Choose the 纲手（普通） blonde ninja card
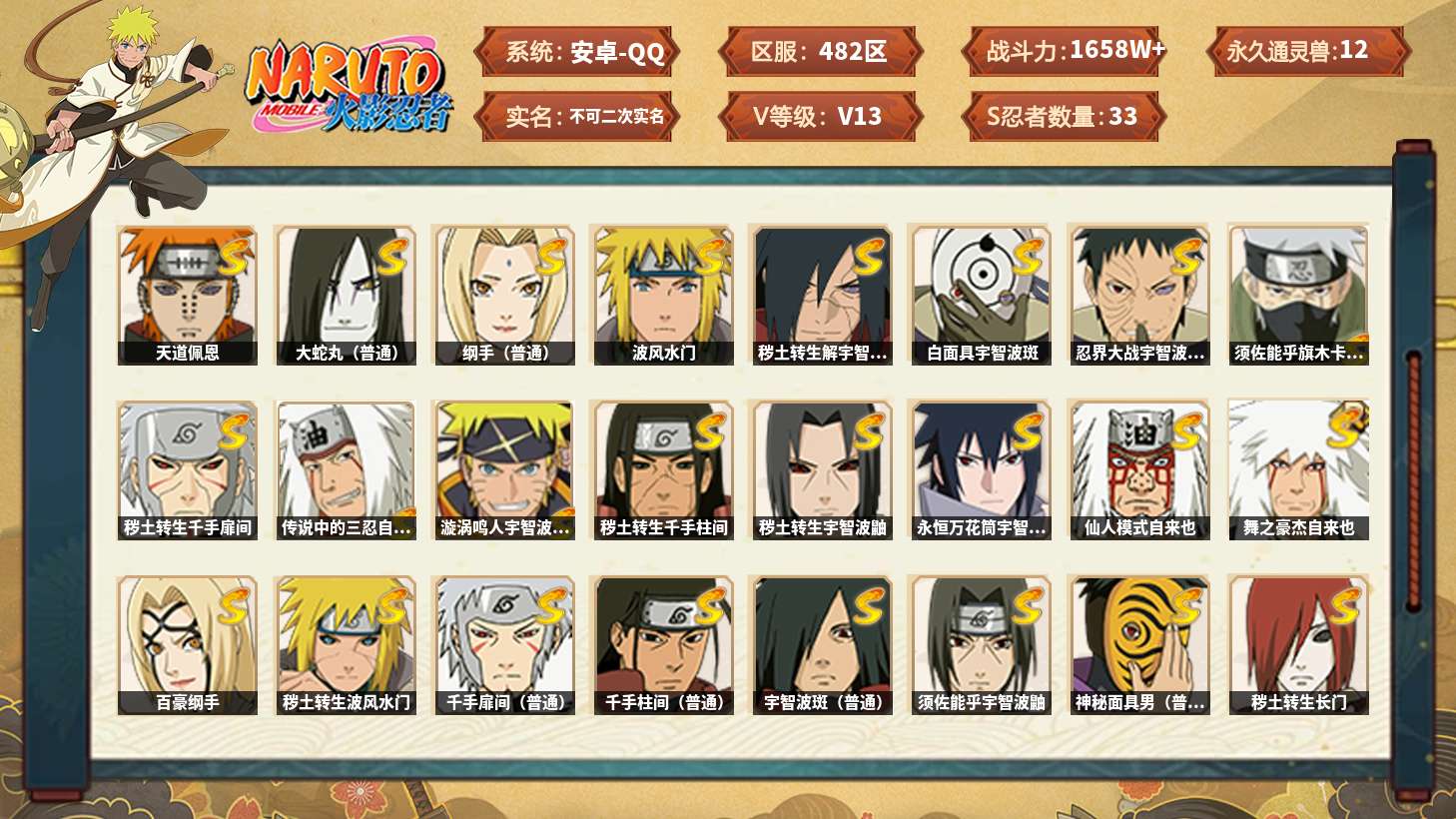 tap(504, 295)
